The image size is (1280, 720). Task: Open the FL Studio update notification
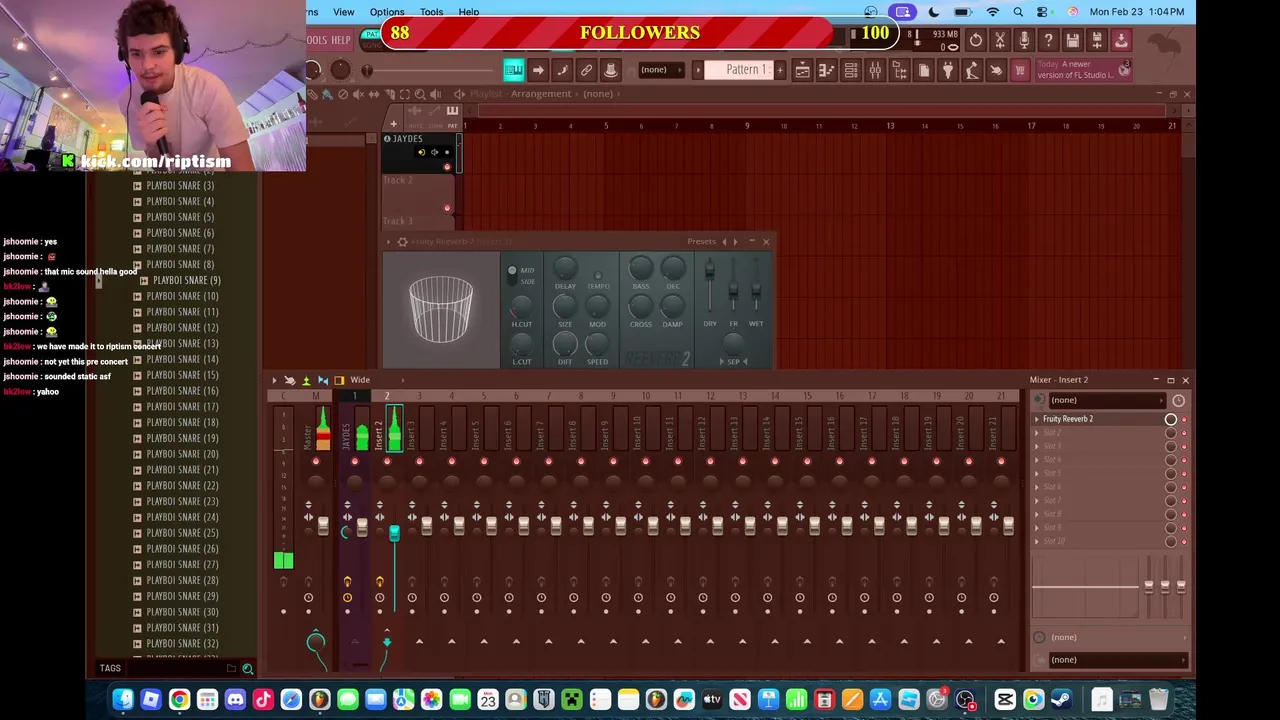[x=1084, y=70]
